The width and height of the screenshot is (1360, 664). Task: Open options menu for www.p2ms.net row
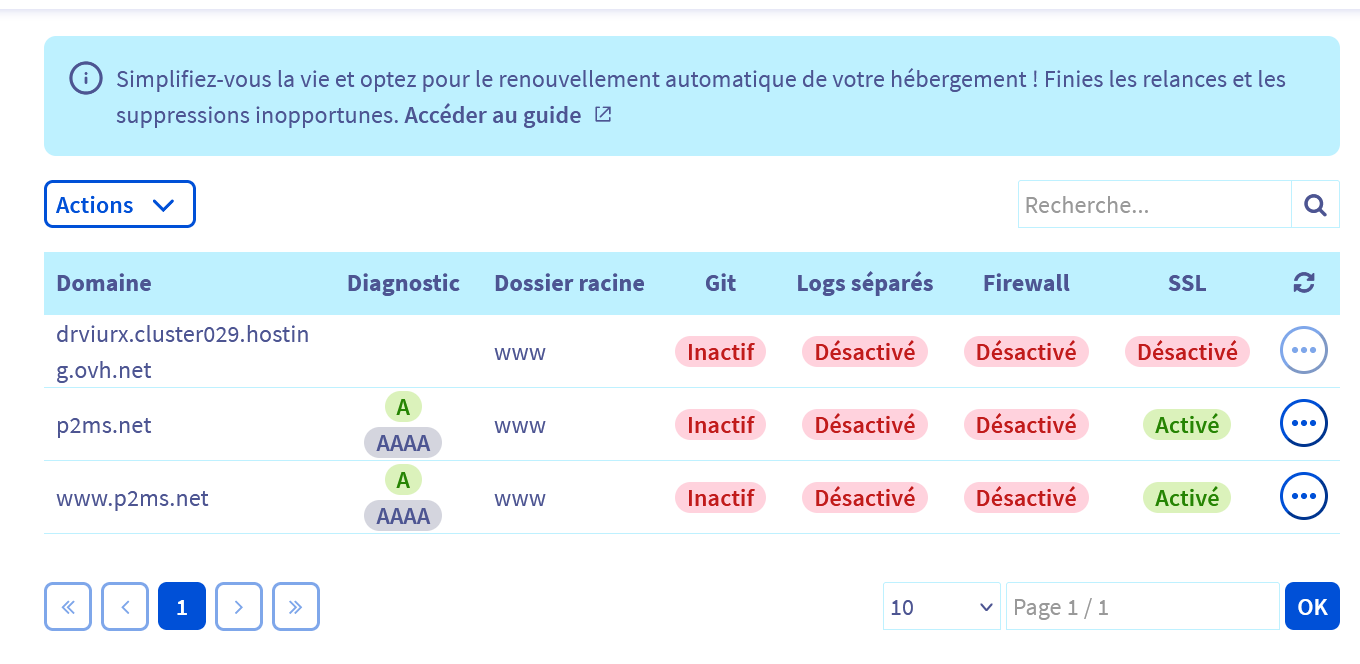1303,496
